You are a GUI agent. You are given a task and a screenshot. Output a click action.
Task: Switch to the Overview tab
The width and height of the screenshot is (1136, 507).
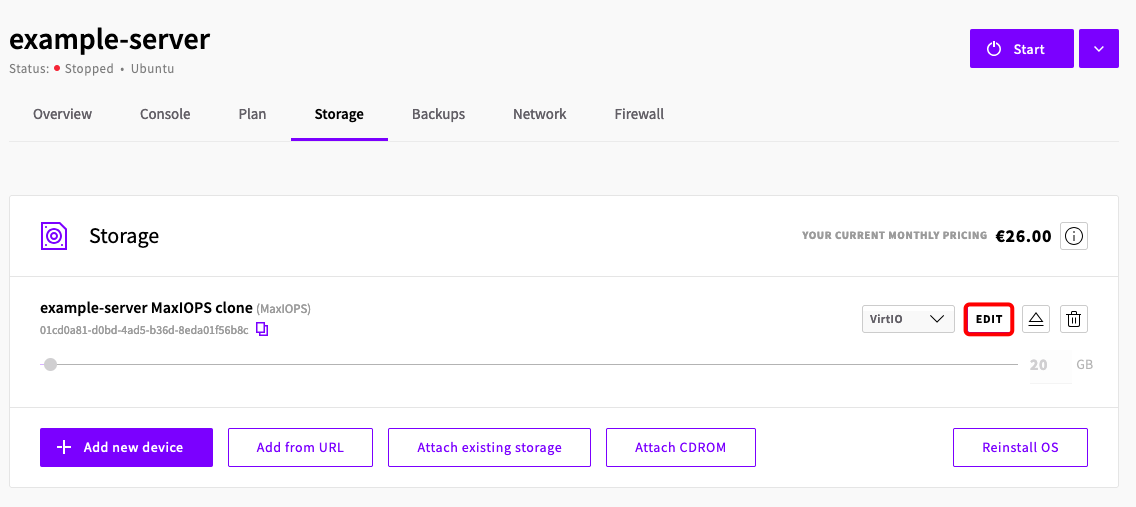[62, 114]
